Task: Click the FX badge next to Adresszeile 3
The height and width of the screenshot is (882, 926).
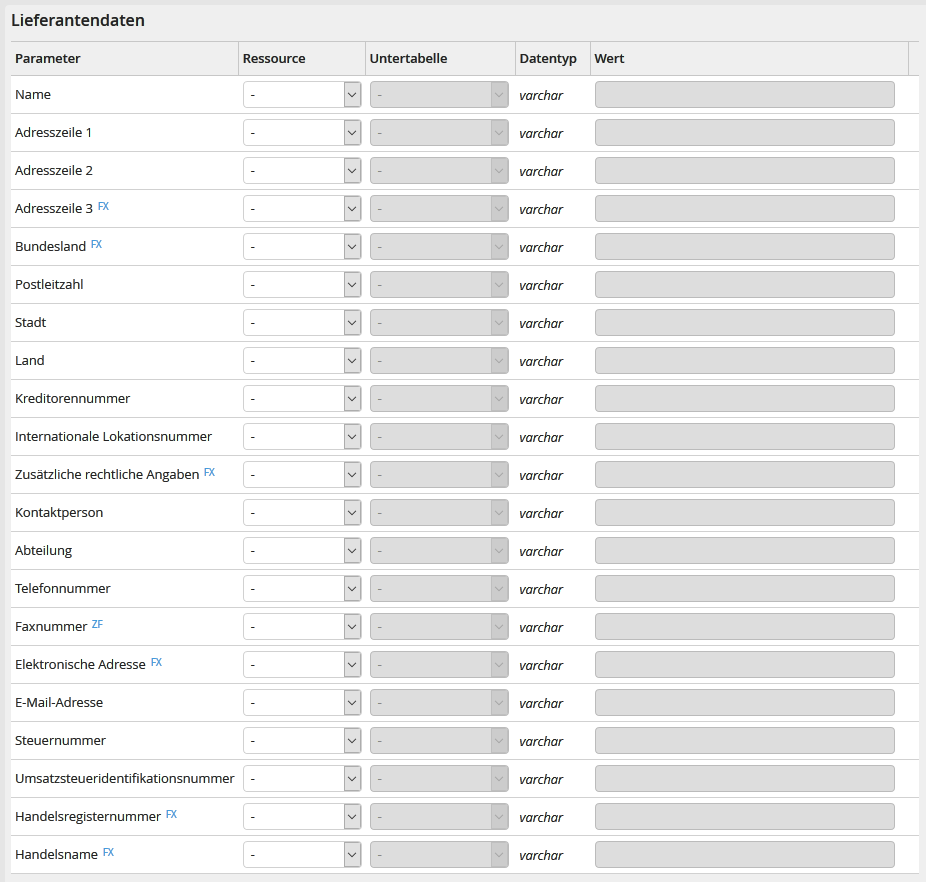Action: point(103,207)
